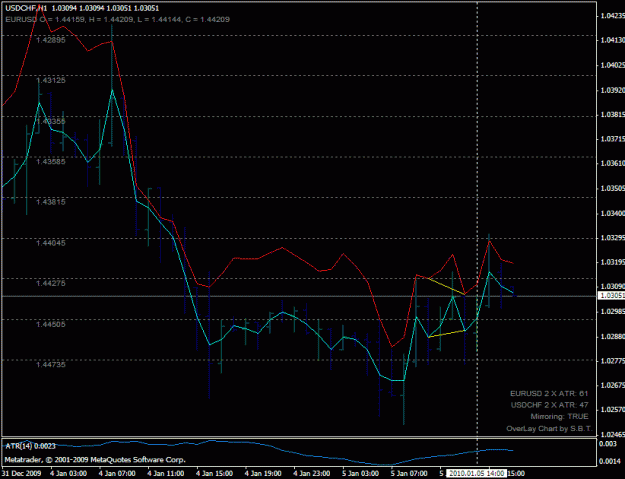The height and width of the screenshot is (479, 625).
Task: Click the 5 Jan 03:00 time axis label
Action: click(x=360, y=473)
